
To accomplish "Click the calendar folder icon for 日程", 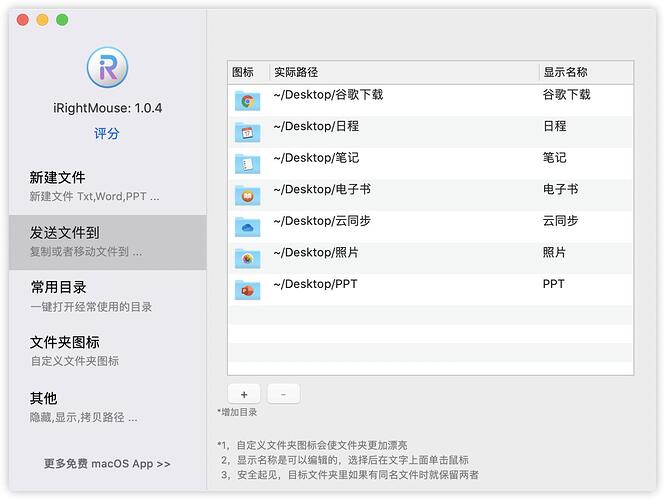I will [x=247, y=132].
